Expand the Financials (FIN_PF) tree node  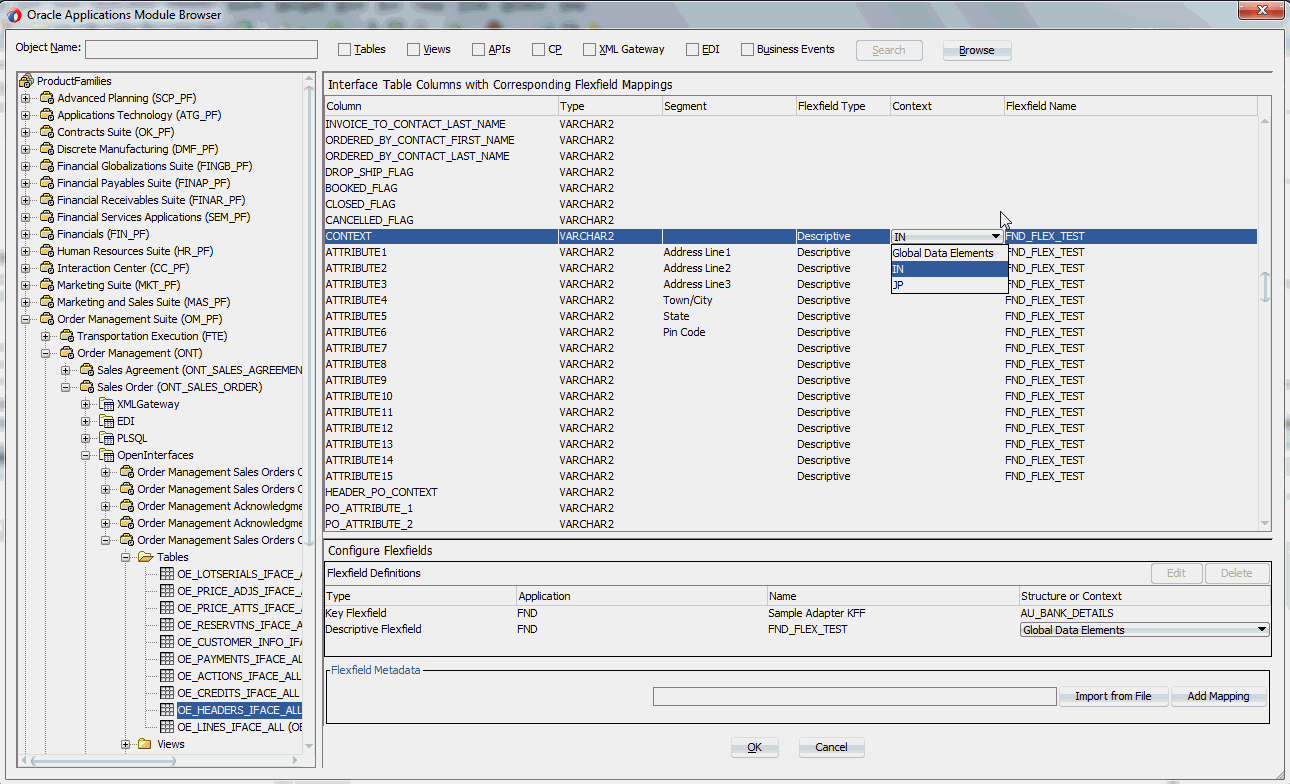pos(26,234)
